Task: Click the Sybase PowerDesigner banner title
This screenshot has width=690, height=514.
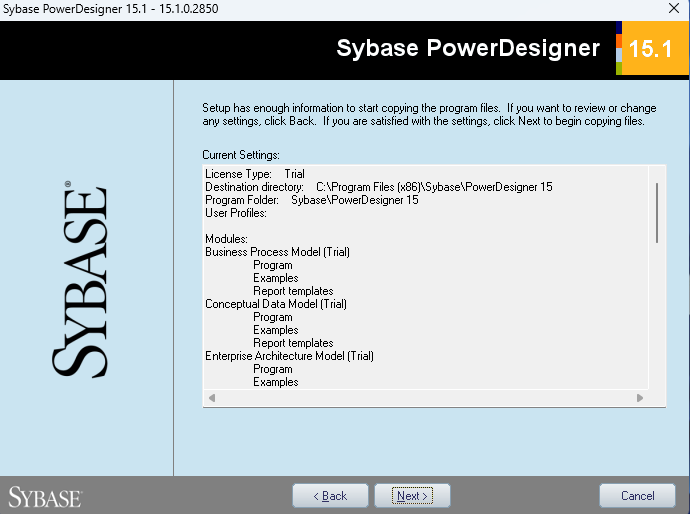Action: click(x=468, y=48)
